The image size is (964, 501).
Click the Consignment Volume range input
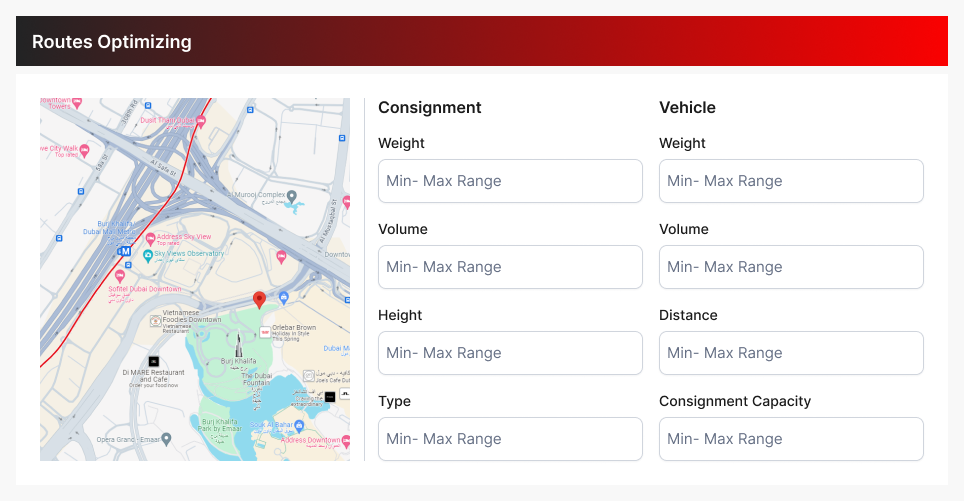tap(510, 267)
